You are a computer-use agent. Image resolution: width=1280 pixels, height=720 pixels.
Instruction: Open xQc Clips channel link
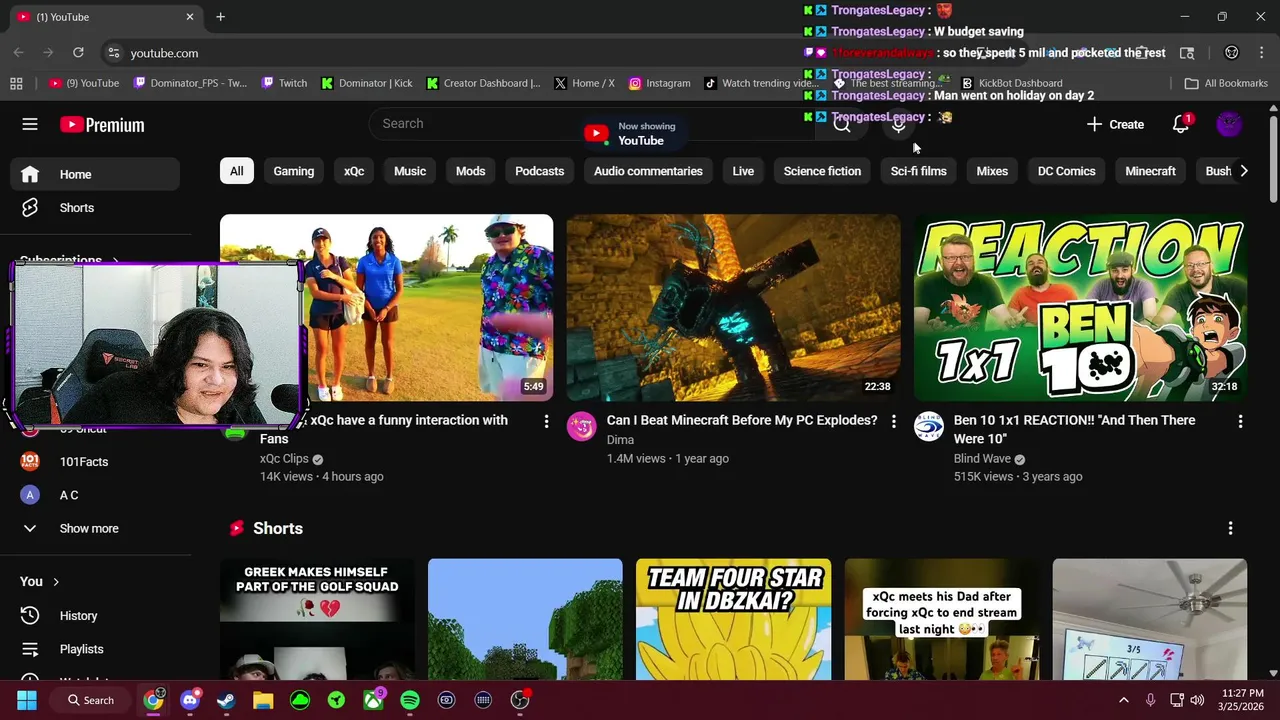point(284,459)
